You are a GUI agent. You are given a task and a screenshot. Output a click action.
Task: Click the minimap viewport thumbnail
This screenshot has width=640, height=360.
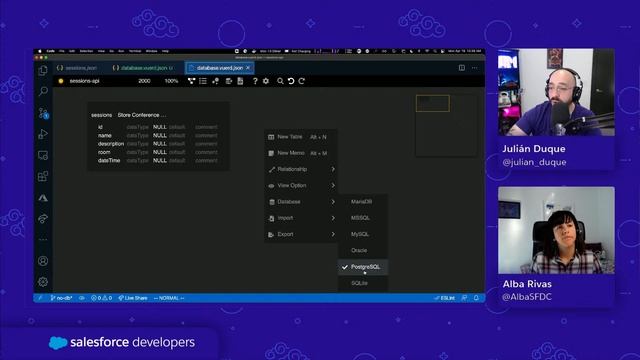pyautogui.click(x=433, y=103)
